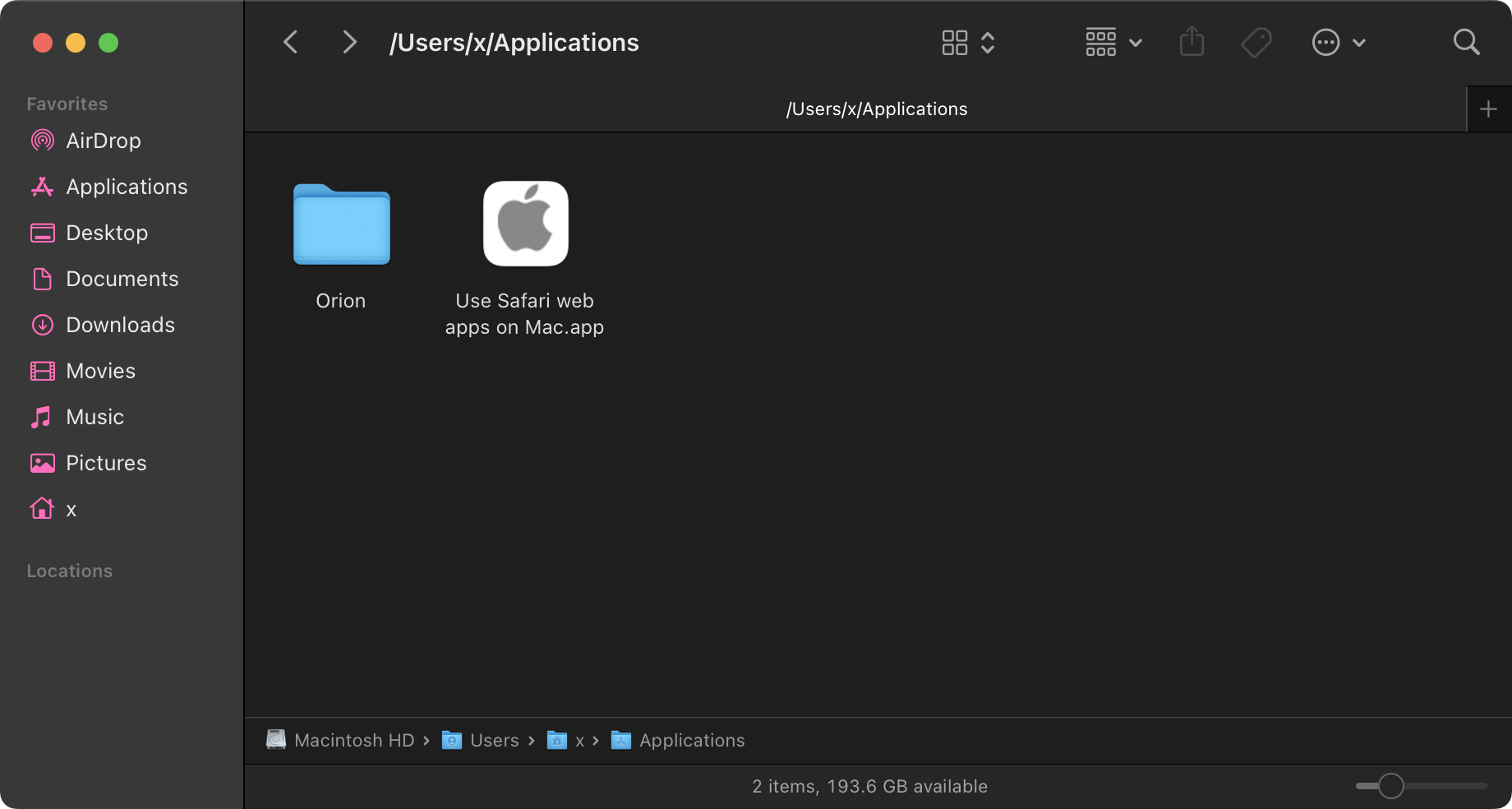Click the Share toolbar icon

(1192, 42)
